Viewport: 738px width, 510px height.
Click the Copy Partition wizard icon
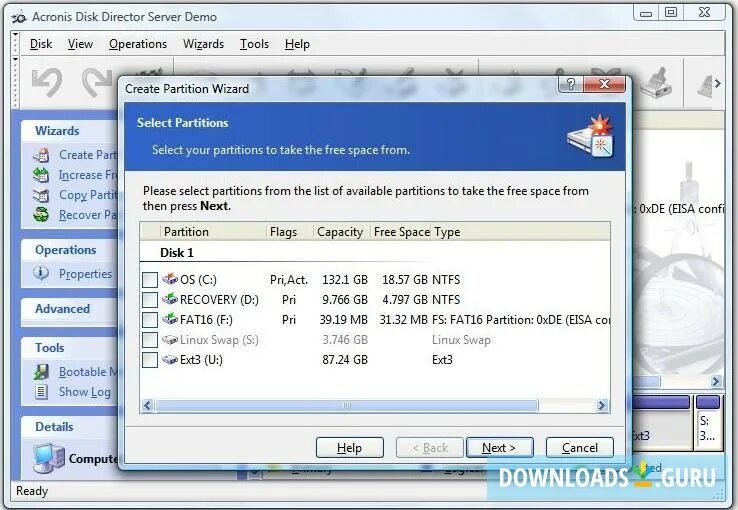click(x=41, y=195)
